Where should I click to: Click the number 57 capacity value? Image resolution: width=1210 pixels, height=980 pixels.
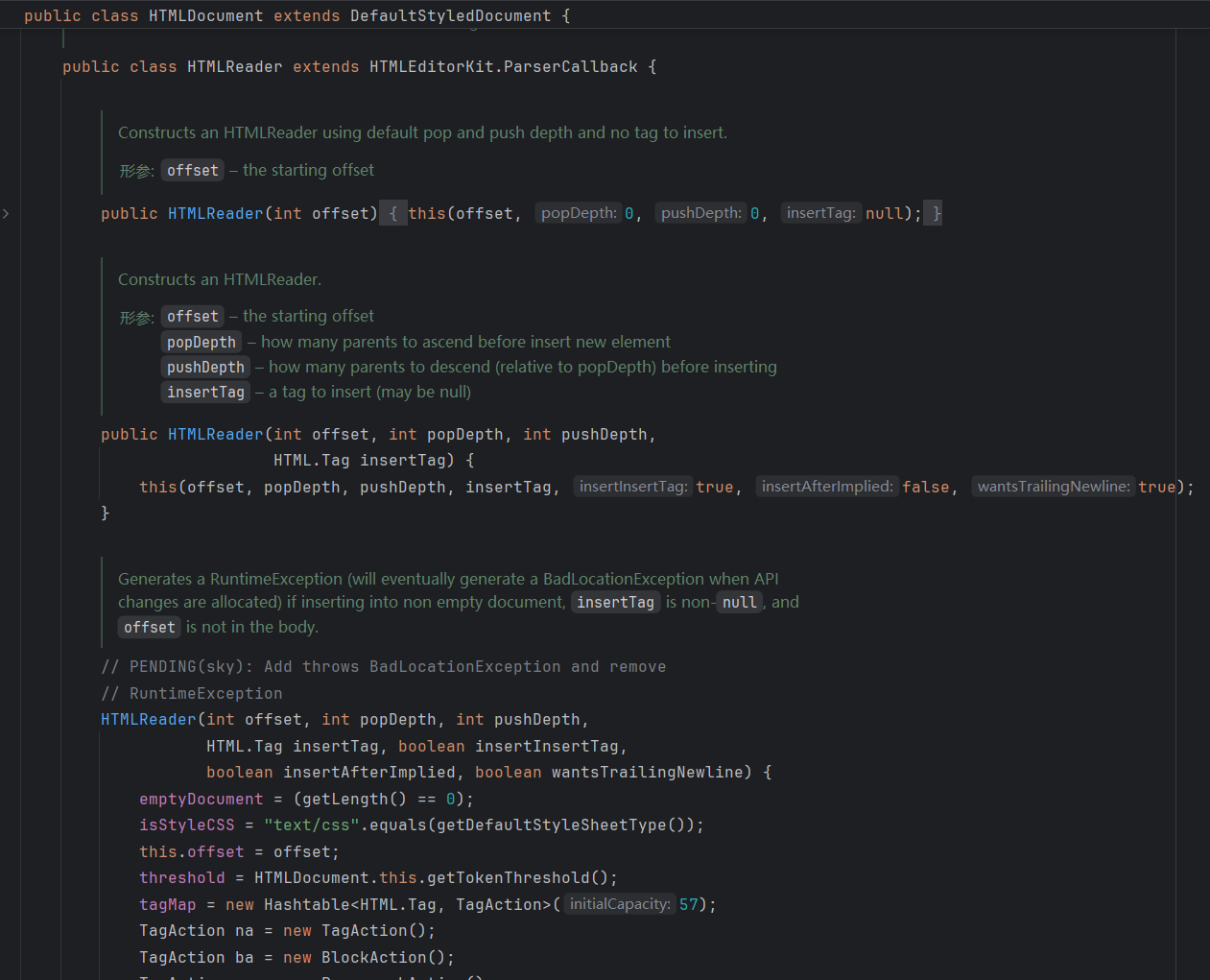(x=689, y=904)
